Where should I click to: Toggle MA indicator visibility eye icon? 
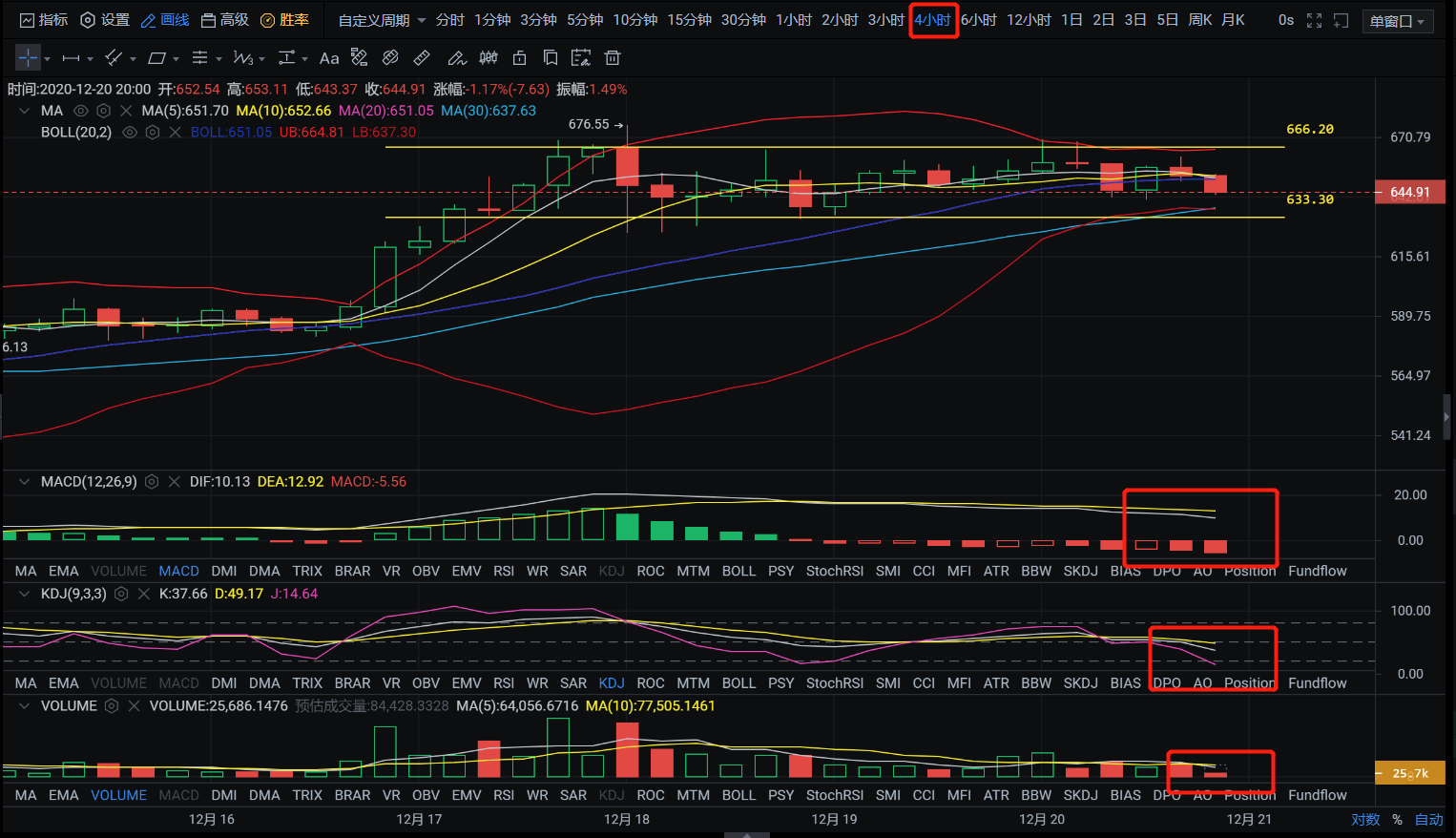pos(81,111)
